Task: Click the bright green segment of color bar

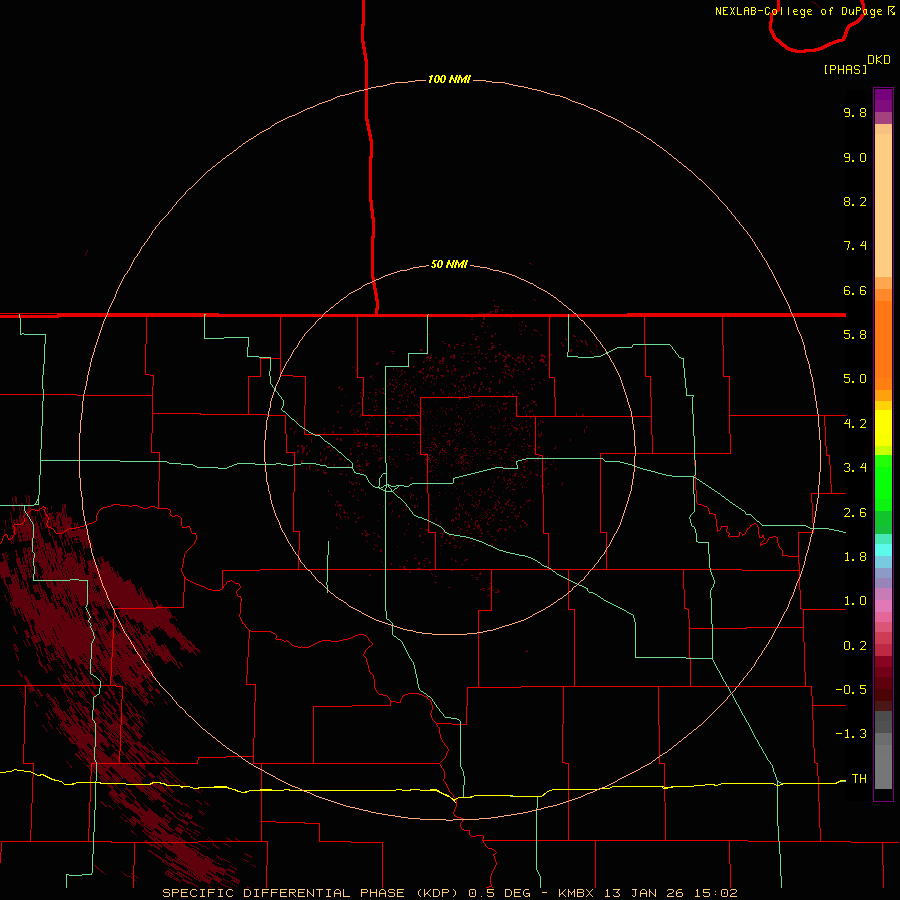Action: pyautogui.click(x=883, y=482)
